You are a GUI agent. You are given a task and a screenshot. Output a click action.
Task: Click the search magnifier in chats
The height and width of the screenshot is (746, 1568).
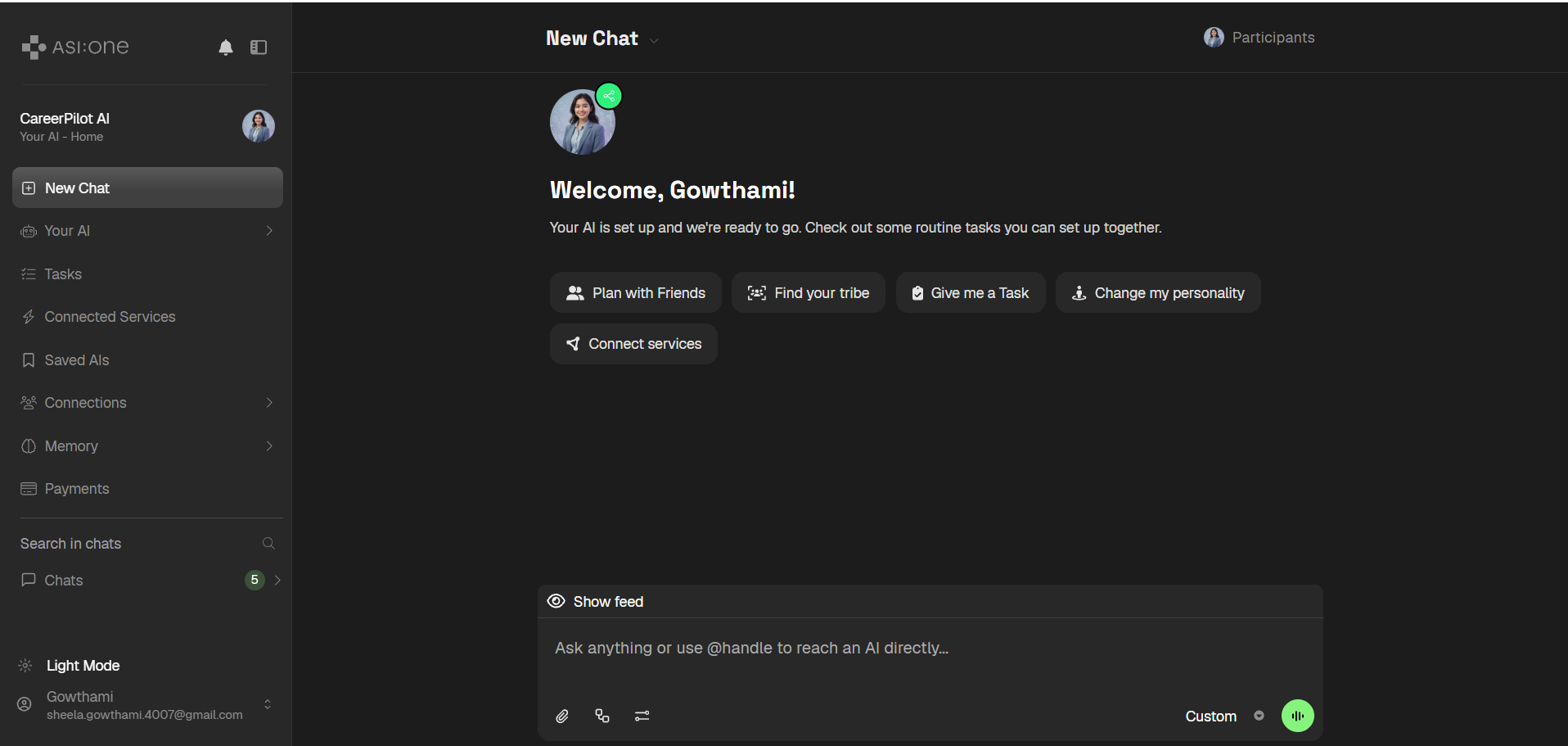(x=268, y=544)
